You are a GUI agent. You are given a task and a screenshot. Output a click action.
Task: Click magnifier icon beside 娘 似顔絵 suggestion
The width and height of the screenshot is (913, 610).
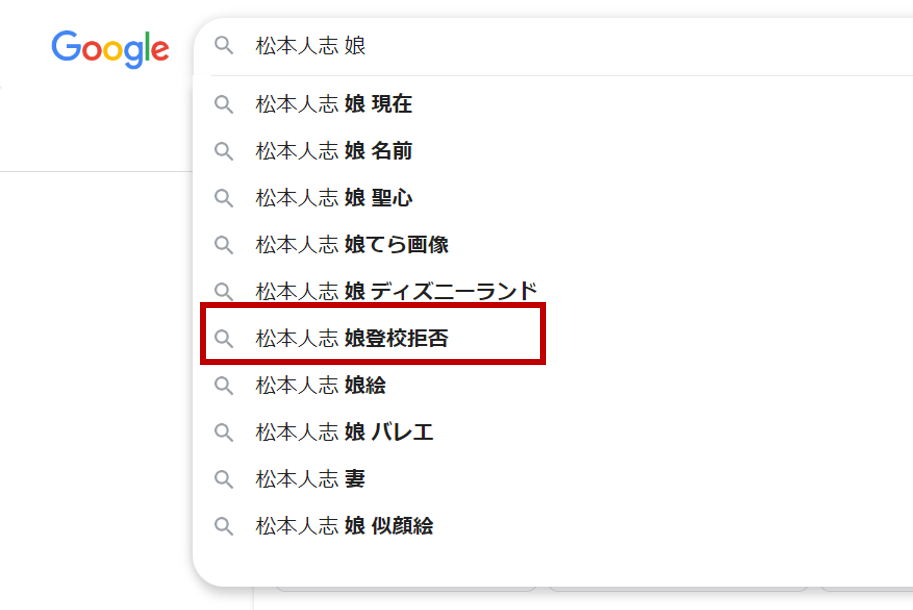[x=224, y=526]
